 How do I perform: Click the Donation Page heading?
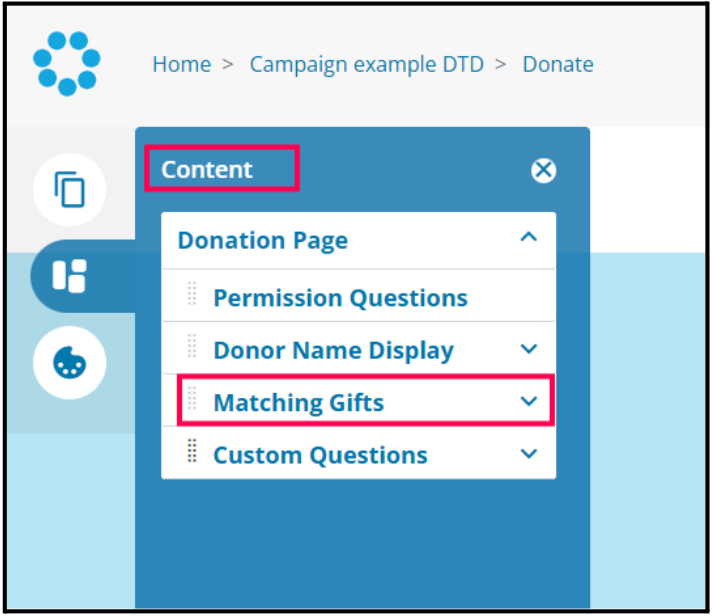(262, 240)
